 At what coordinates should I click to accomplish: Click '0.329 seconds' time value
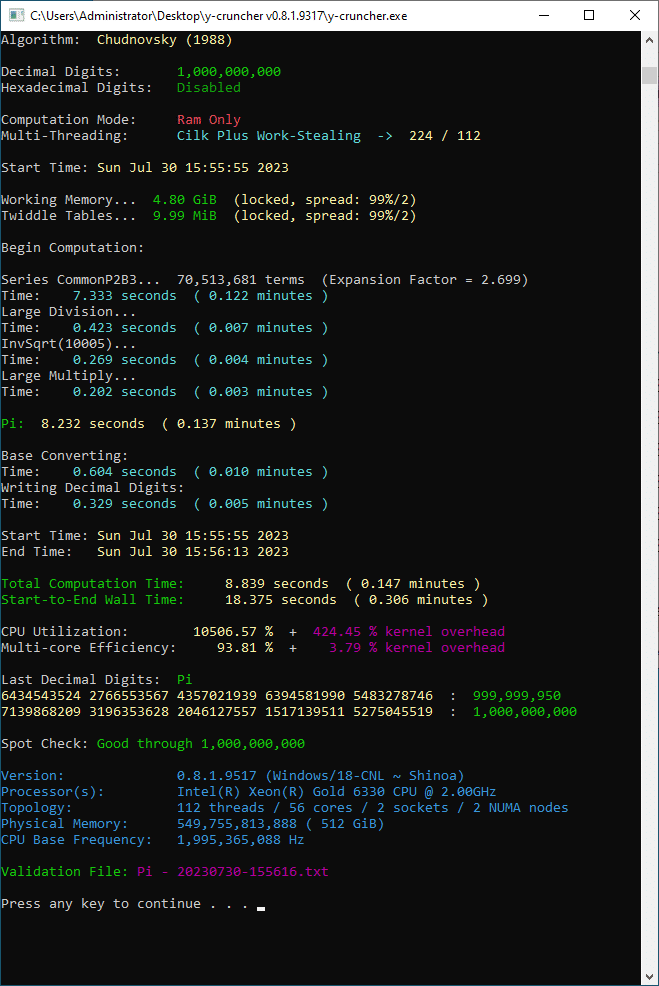click(x=125, y=504)
